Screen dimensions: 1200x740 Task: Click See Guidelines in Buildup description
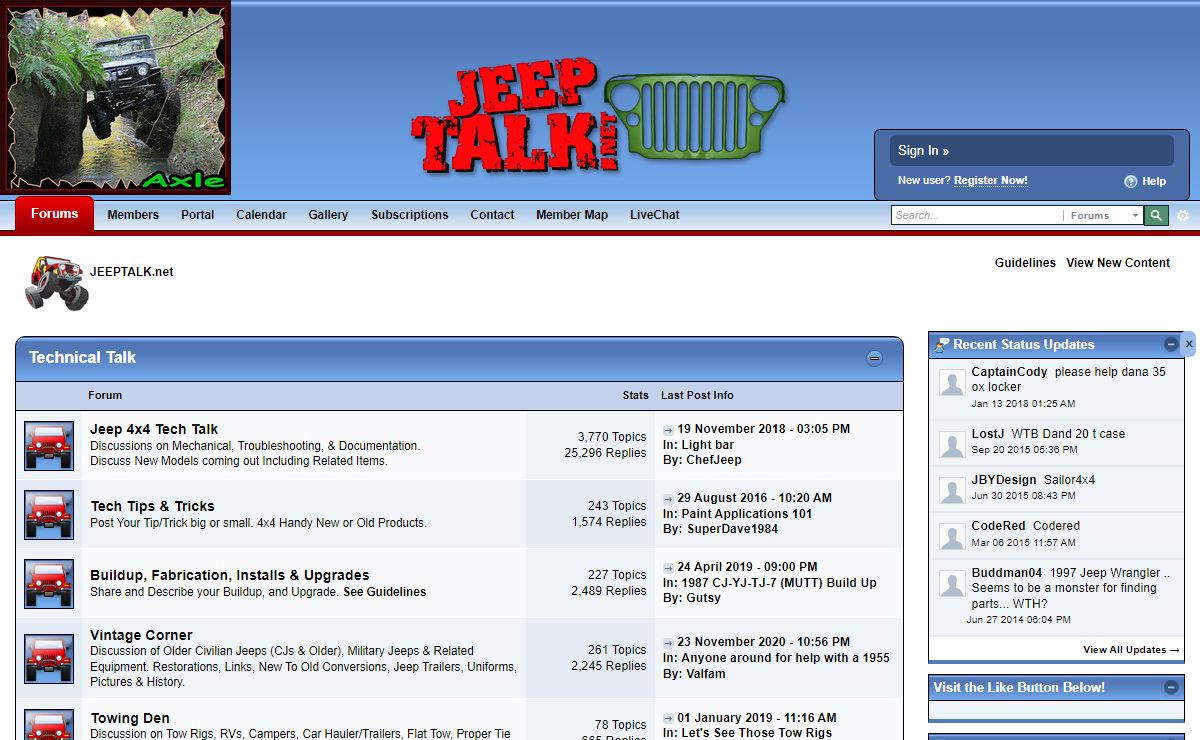coord(385,592)
